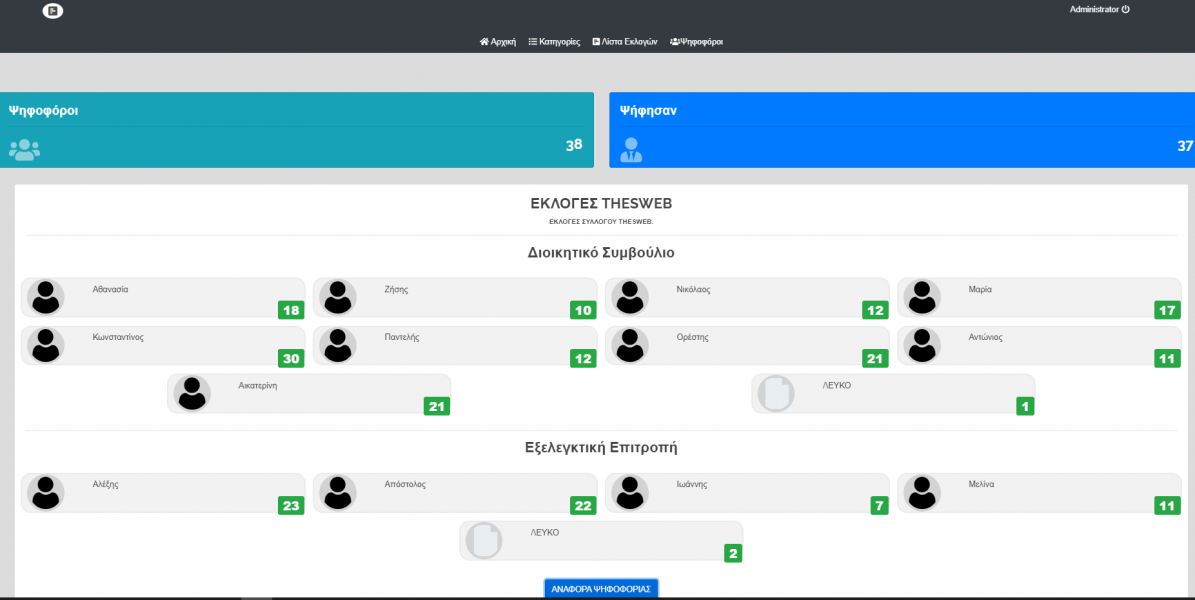This screenshot has height=600, width=1195.
Task: Click the person icon in Ψήφησαν card
Action: coord(631,150)
